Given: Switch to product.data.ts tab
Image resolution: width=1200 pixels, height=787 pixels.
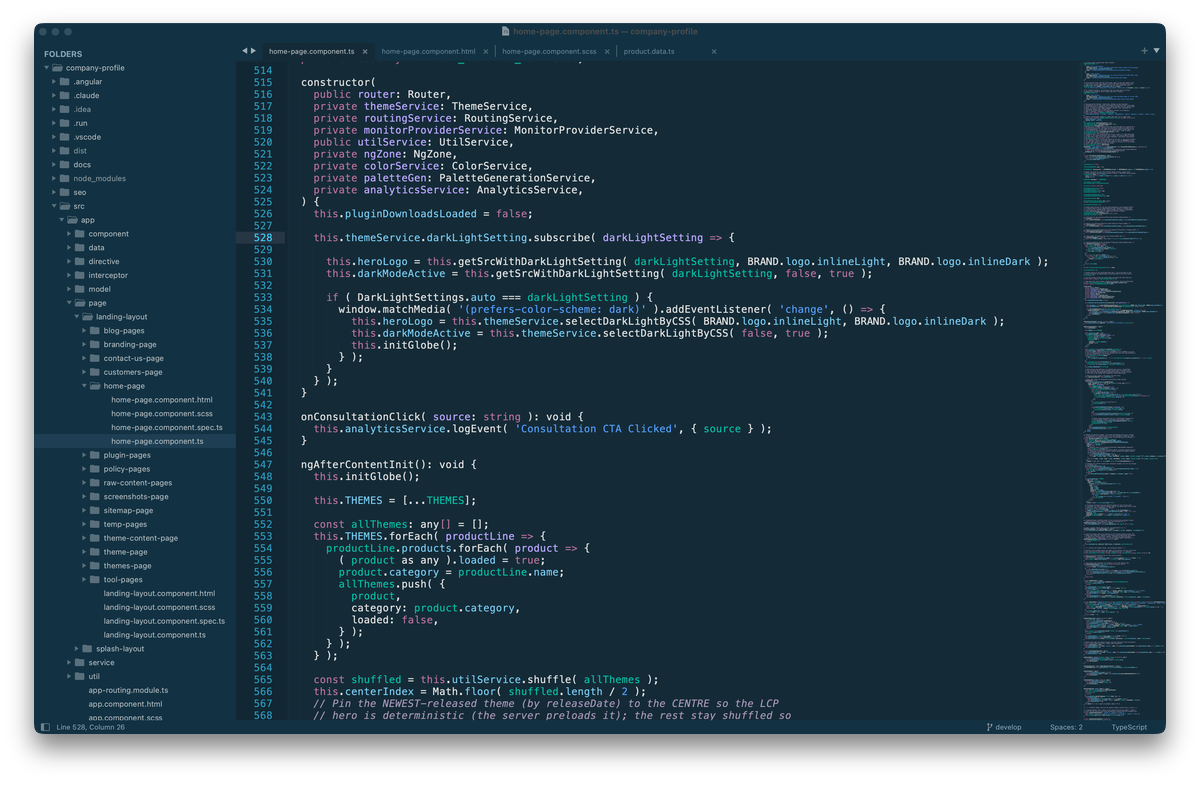Looking at the screenshot, I should tap(649, 51).
